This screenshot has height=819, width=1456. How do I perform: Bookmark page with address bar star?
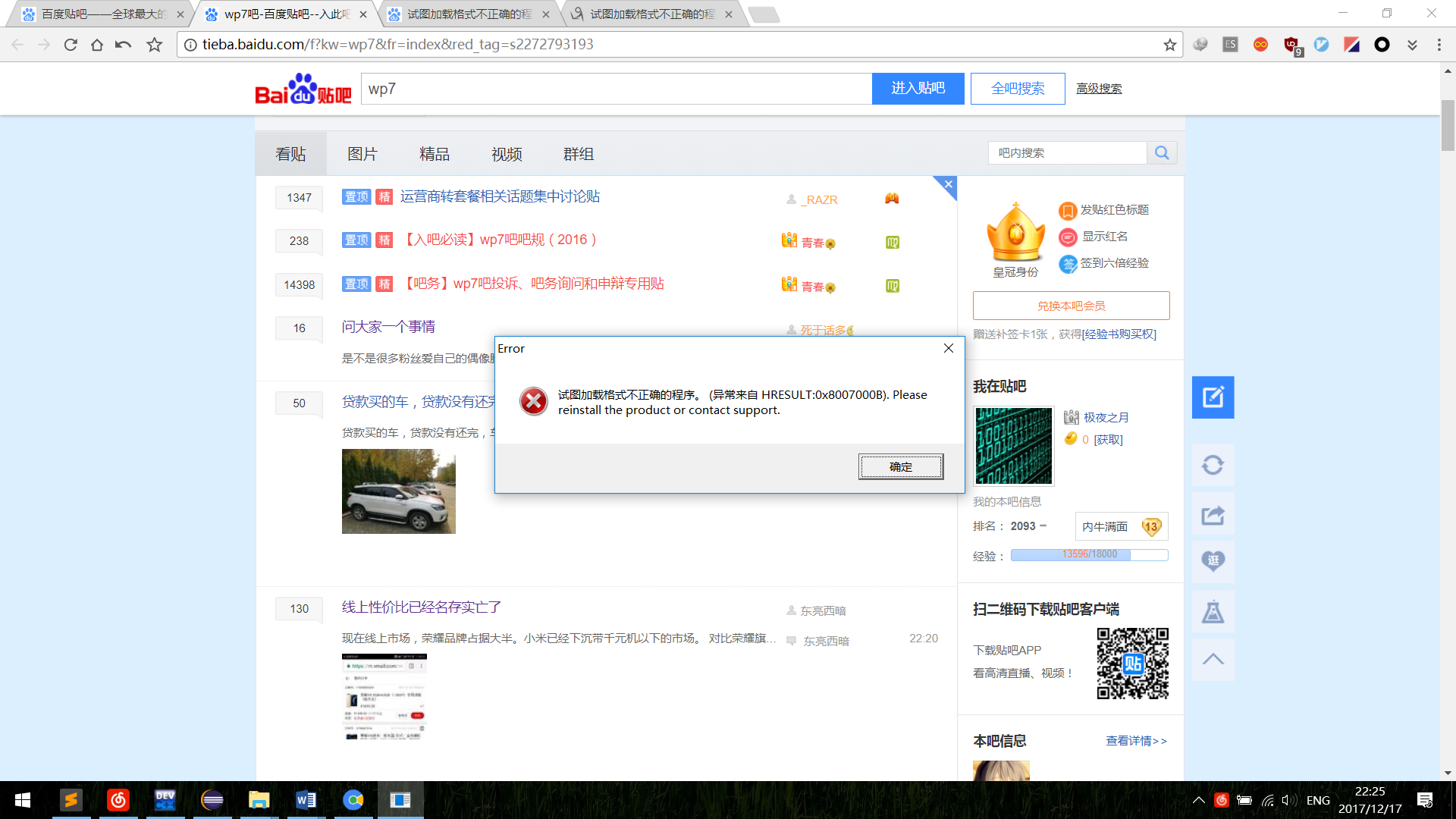(x=1169, y=45)
